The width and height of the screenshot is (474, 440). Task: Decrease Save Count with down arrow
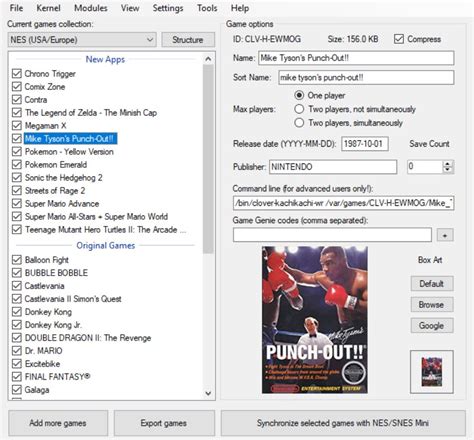(x=448, y=170)
